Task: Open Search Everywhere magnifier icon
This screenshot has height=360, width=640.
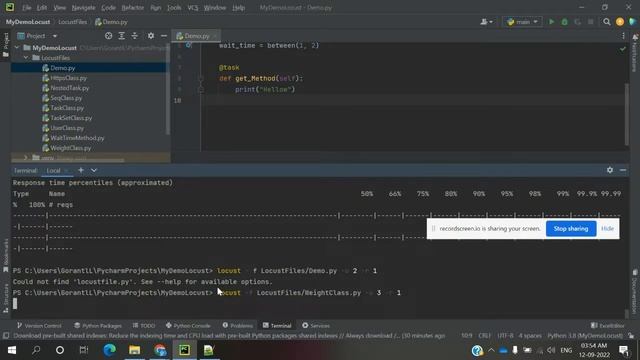Action: (x=607, y=22)
